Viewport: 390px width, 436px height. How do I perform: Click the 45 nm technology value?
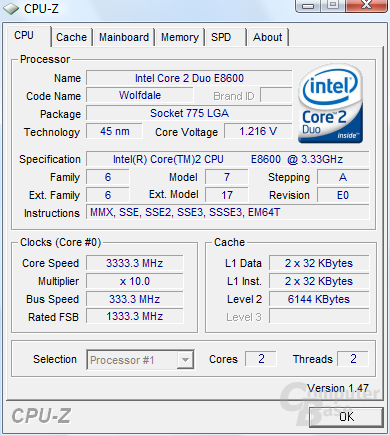tap(114, 131)
